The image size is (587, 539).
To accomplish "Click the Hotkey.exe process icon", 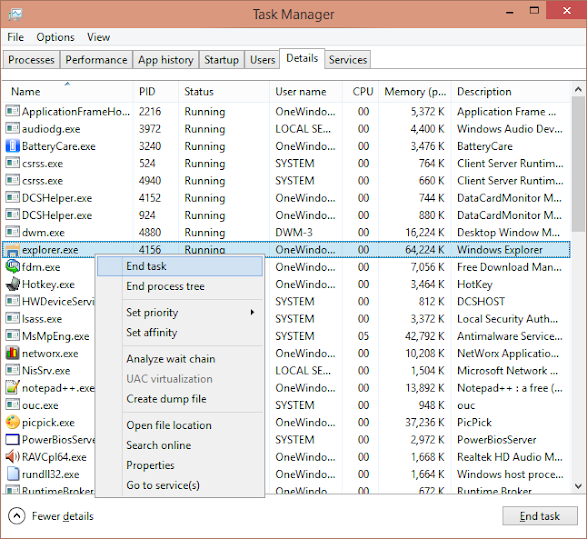I will [x=12, y=284].
